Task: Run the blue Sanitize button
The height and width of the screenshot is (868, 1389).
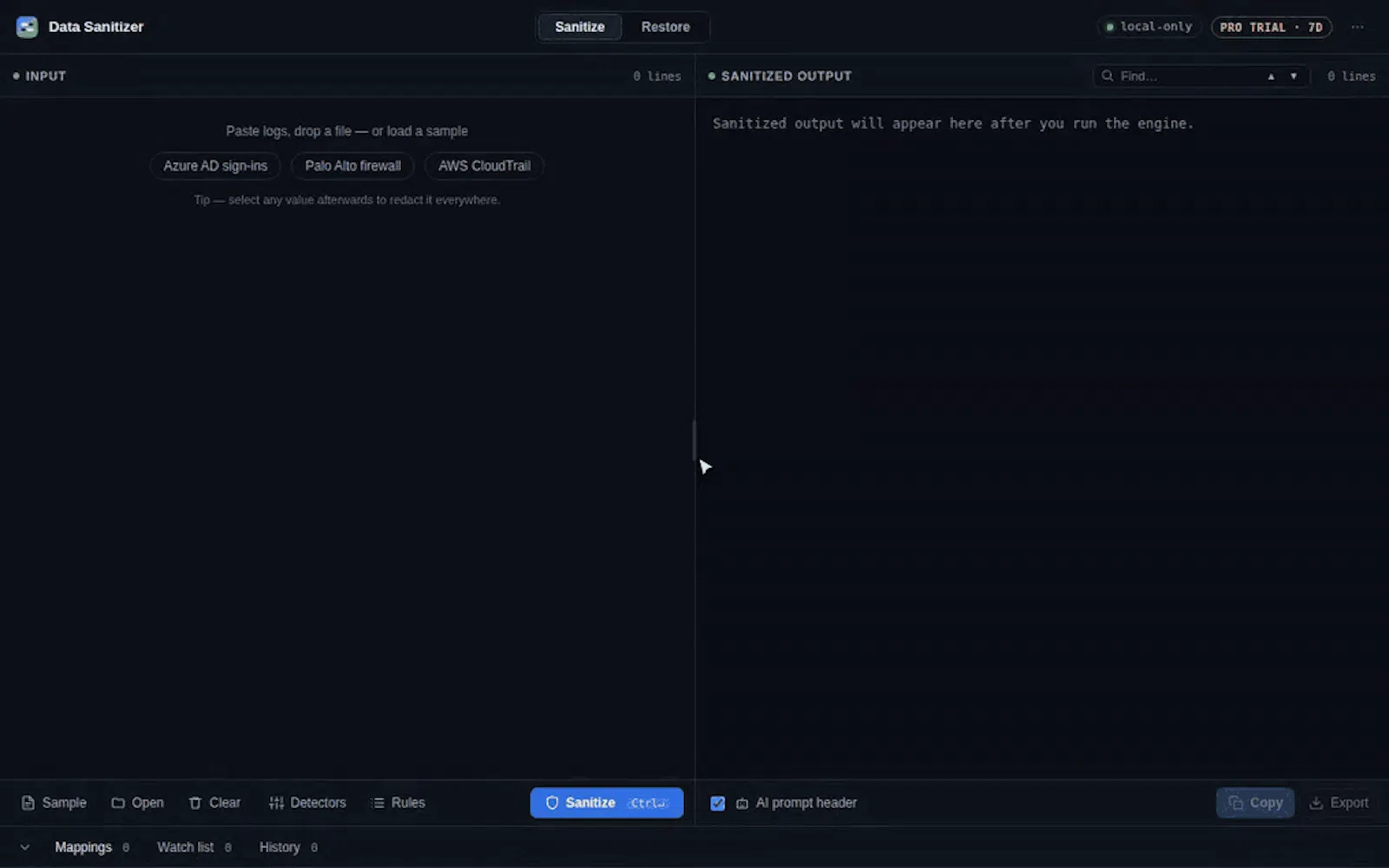Action: tap(607, 803)
